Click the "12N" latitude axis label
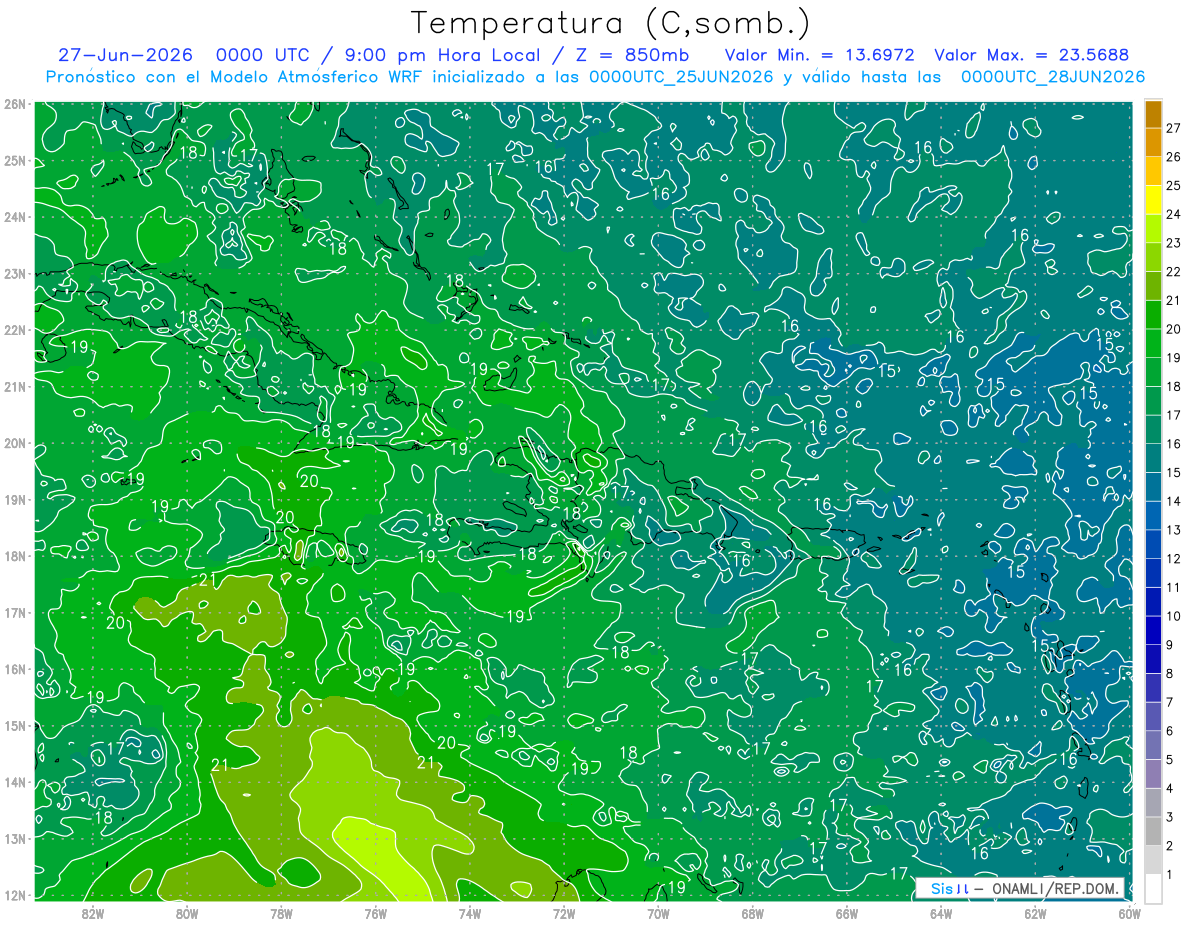Screen dimensions: 1200x927 tap(14, 895)
